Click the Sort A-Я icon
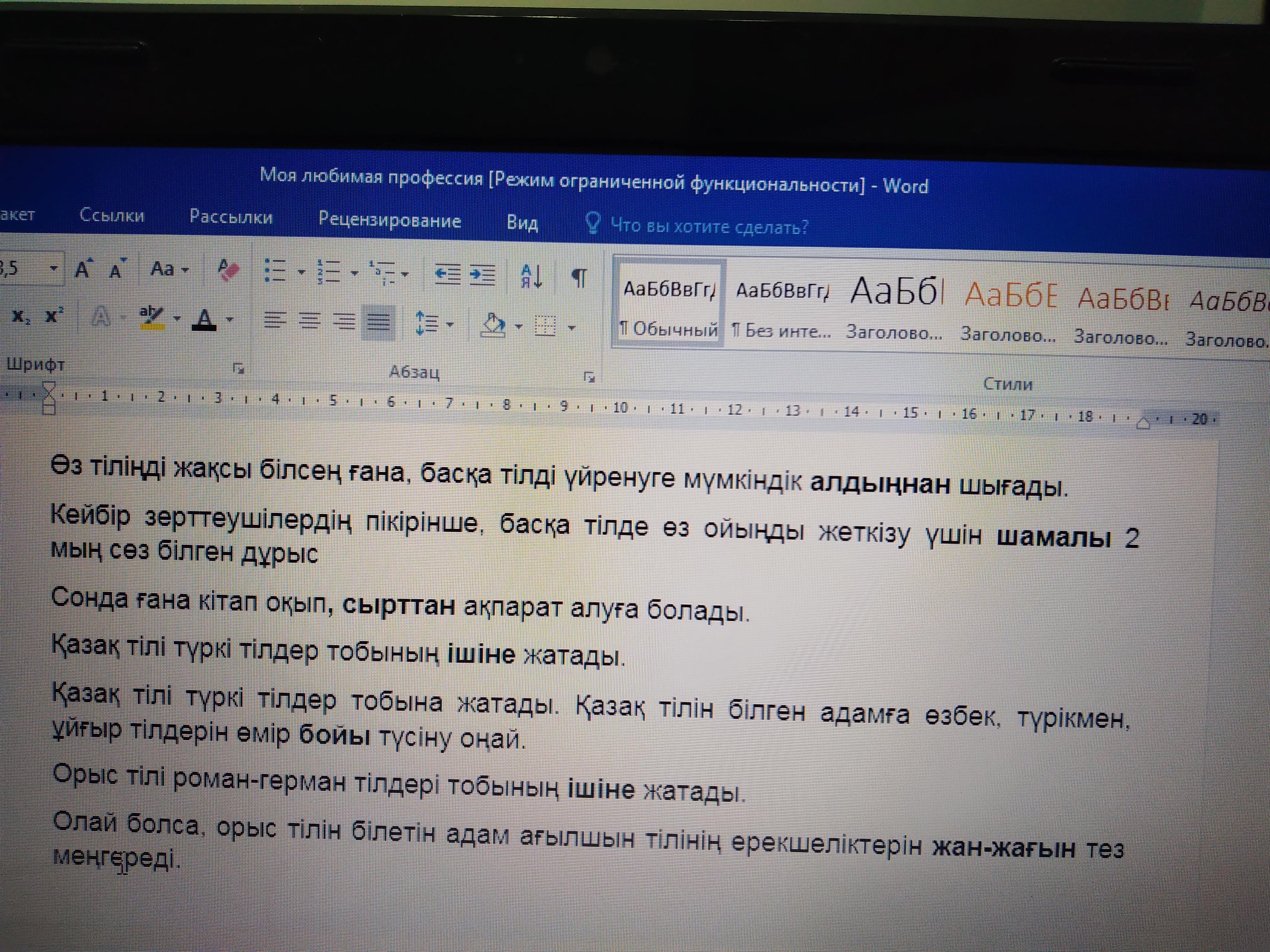 532,276
